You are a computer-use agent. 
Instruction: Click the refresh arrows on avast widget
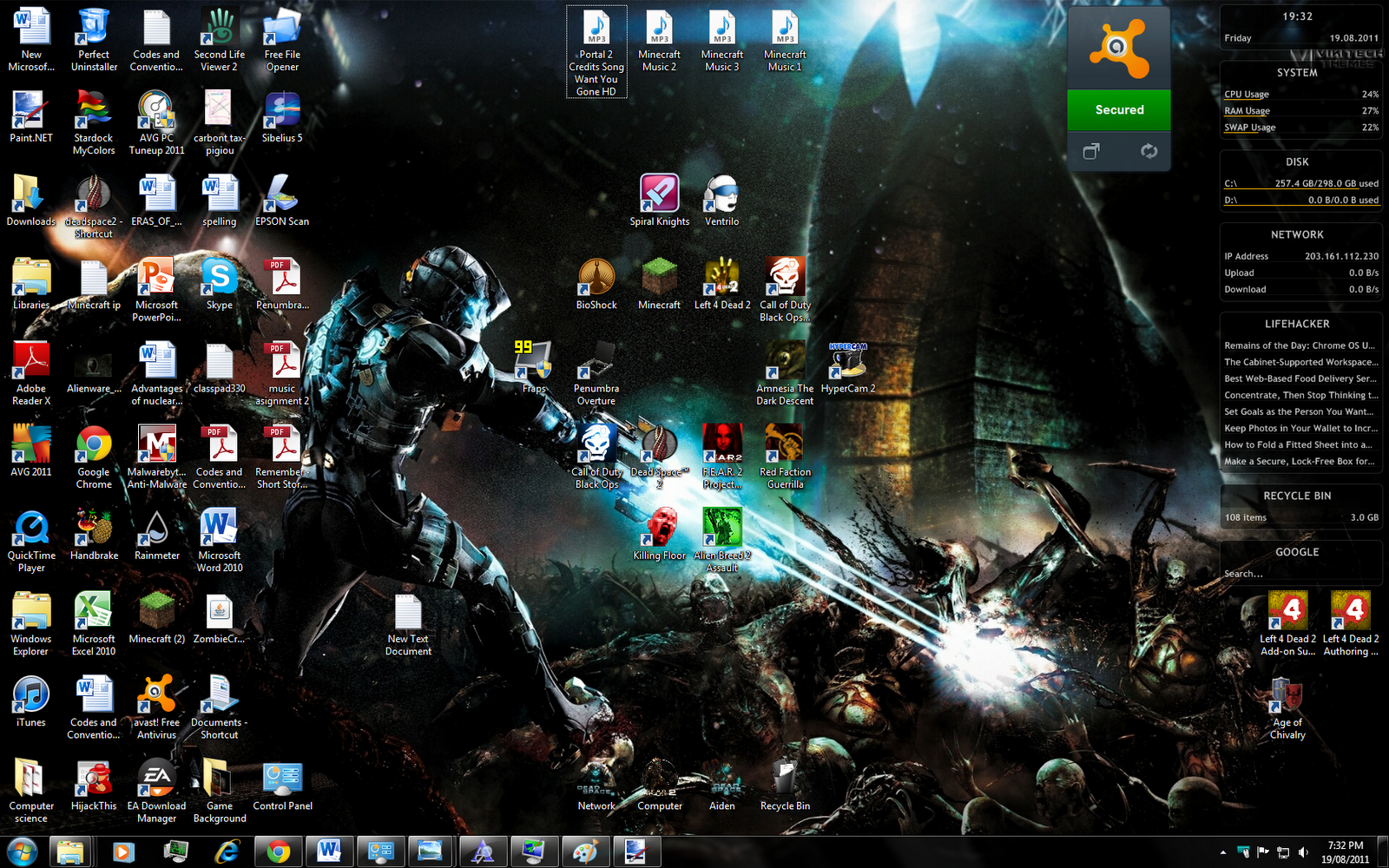pyautogui.click(x=1149, y=151)
